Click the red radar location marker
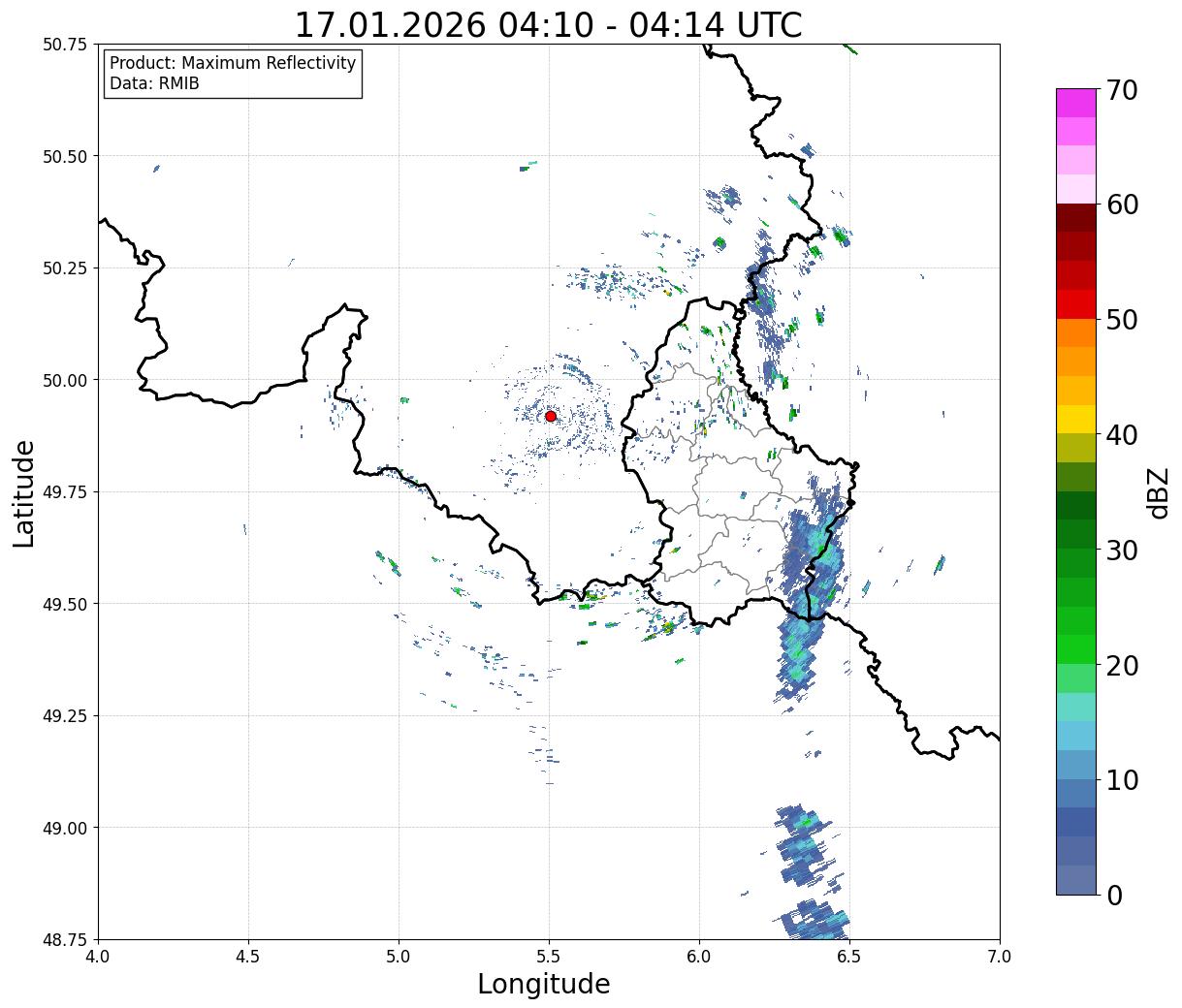The height and width of the screenshot is (1008, 1182). coord(550,416)
